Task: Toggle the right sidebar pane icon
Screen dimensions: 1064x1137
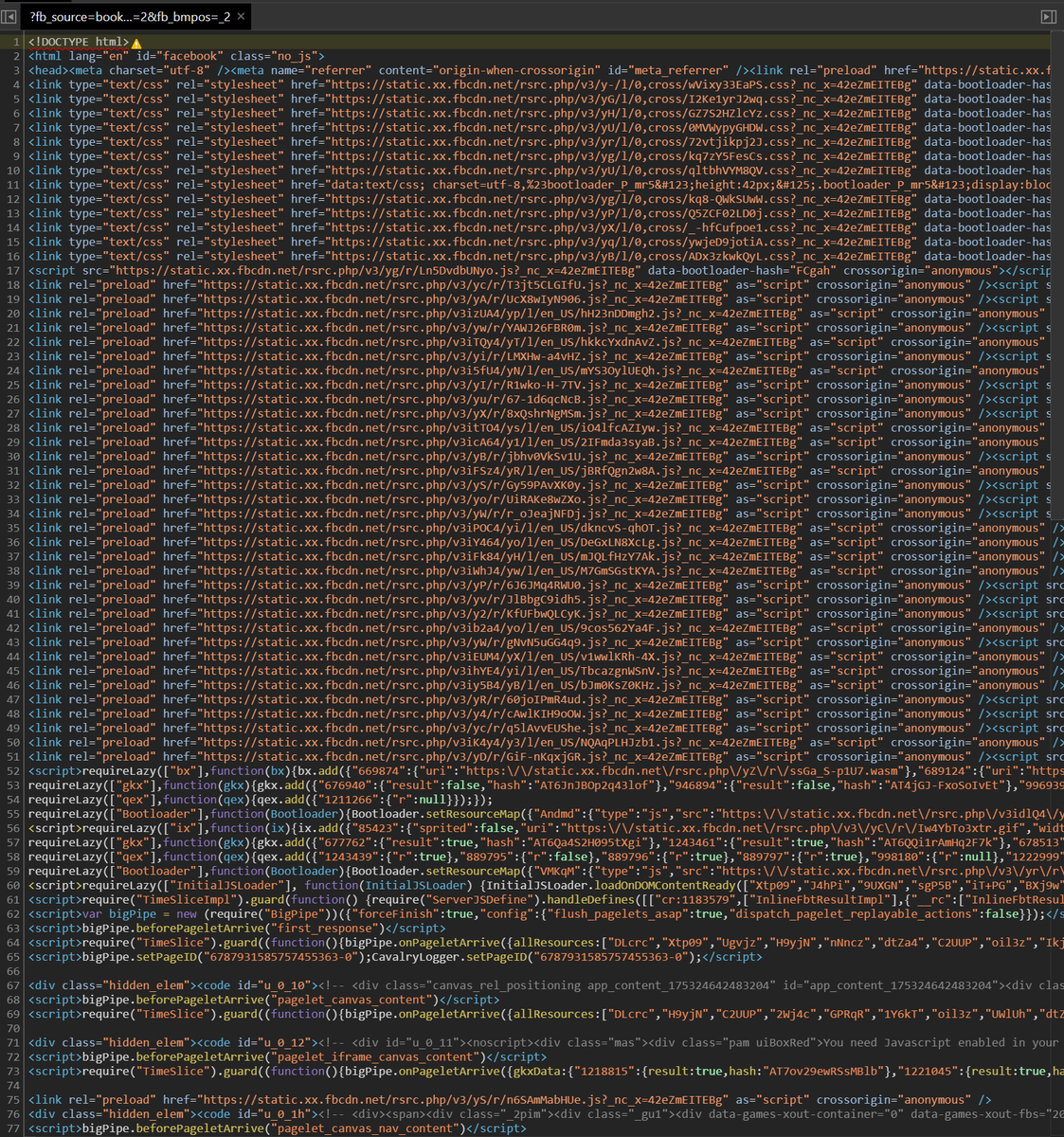Action: (1048, 16)
